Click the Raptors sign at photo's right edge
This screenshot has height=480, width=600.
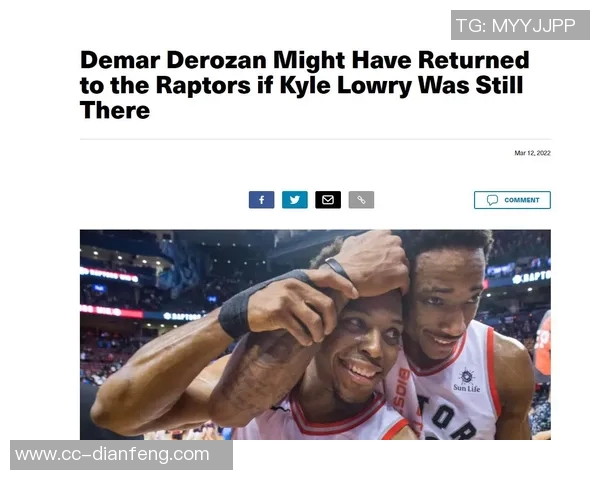pos(532,278)
